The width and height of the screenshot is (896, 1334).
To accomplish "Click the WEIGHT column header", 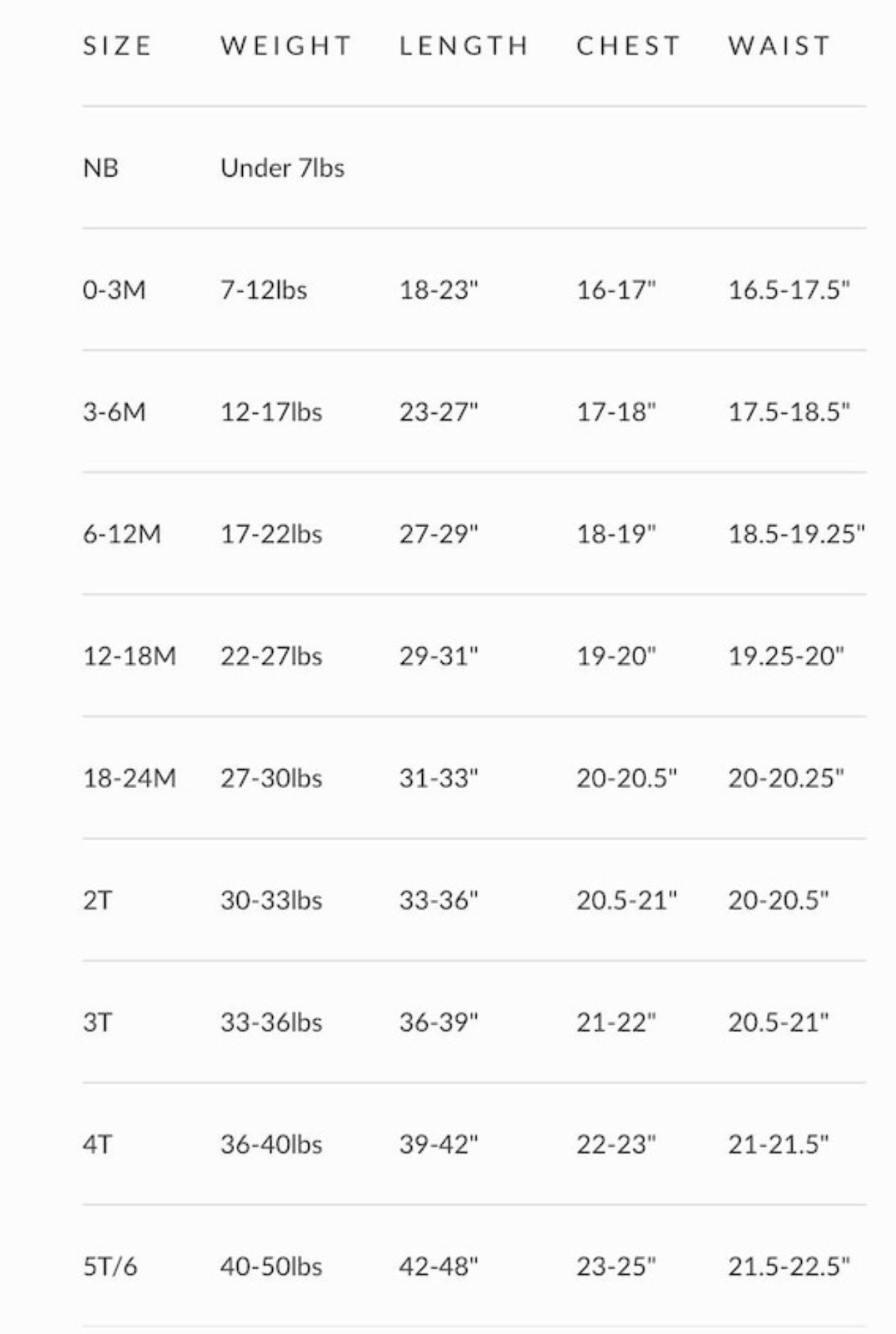I will click(x=286, y=46).
